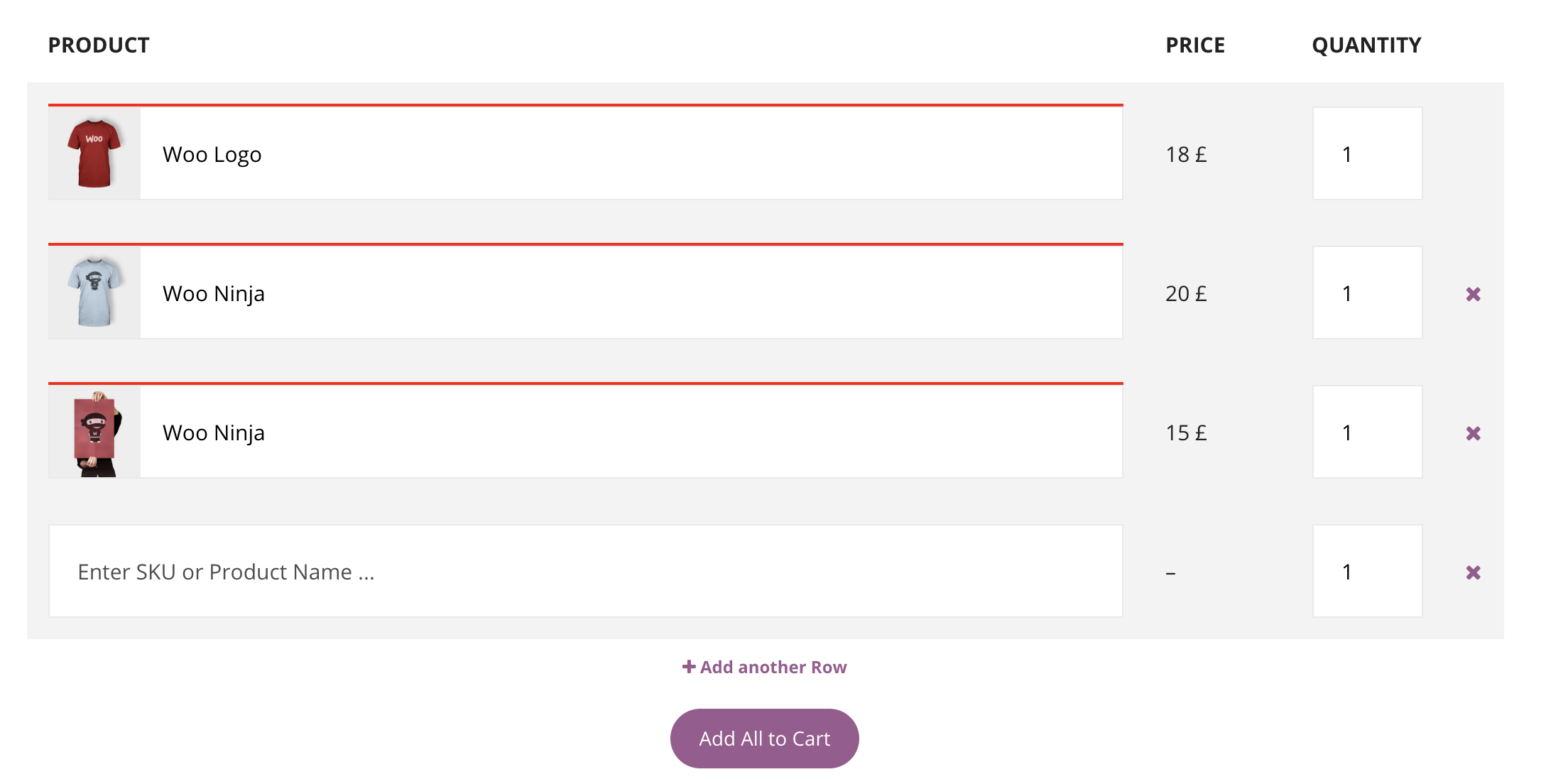Viewport: 1541px width, 784px height.
Task: Click the Woo Ninja shirt quantity box
Action: tap(1367, 292)
